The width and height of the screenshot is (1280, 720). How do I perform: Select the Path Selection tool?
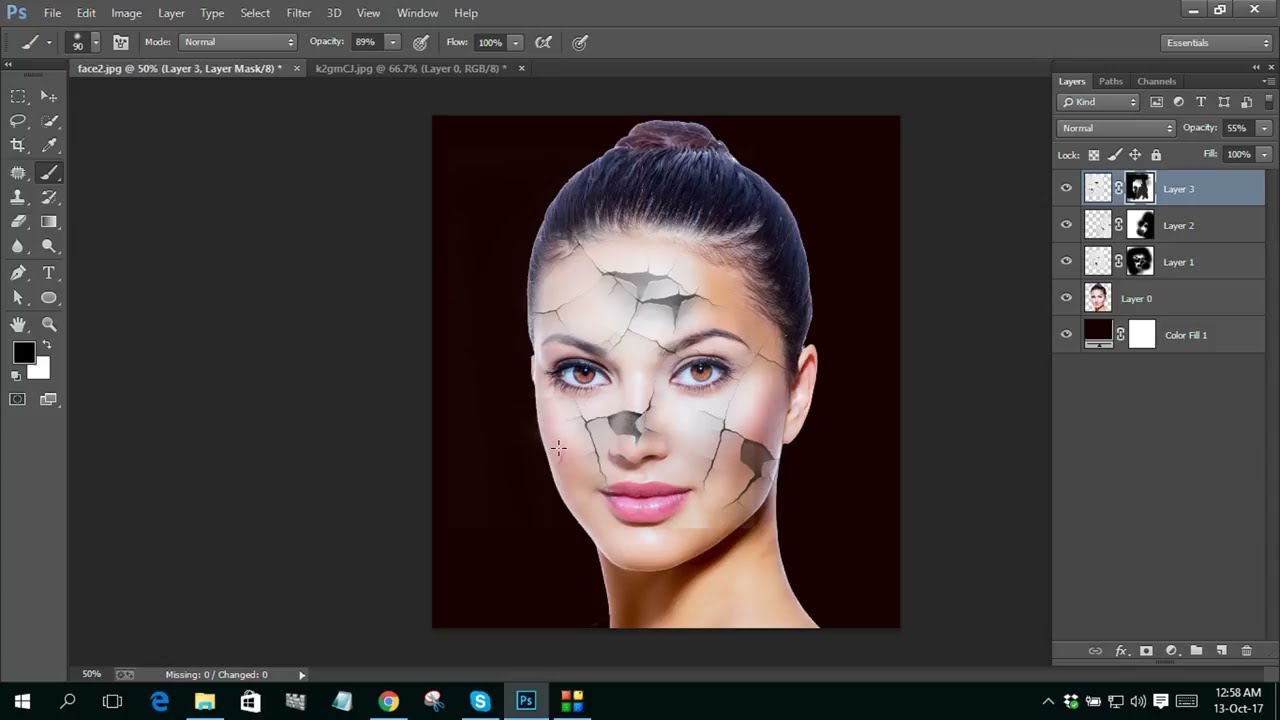pyautogui.click(x=18, y=298)
